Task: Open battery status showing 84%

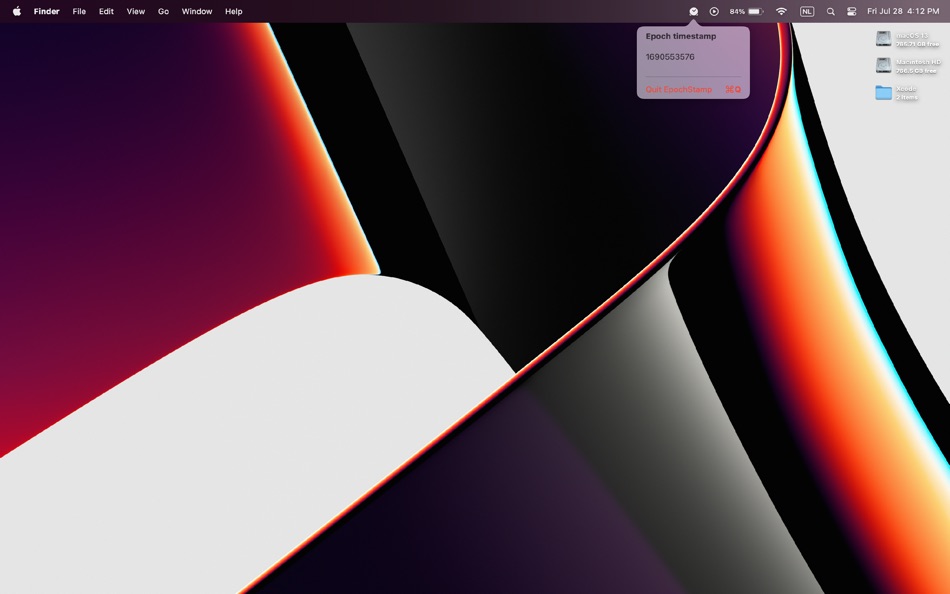Action: click(x=746, y=12)
